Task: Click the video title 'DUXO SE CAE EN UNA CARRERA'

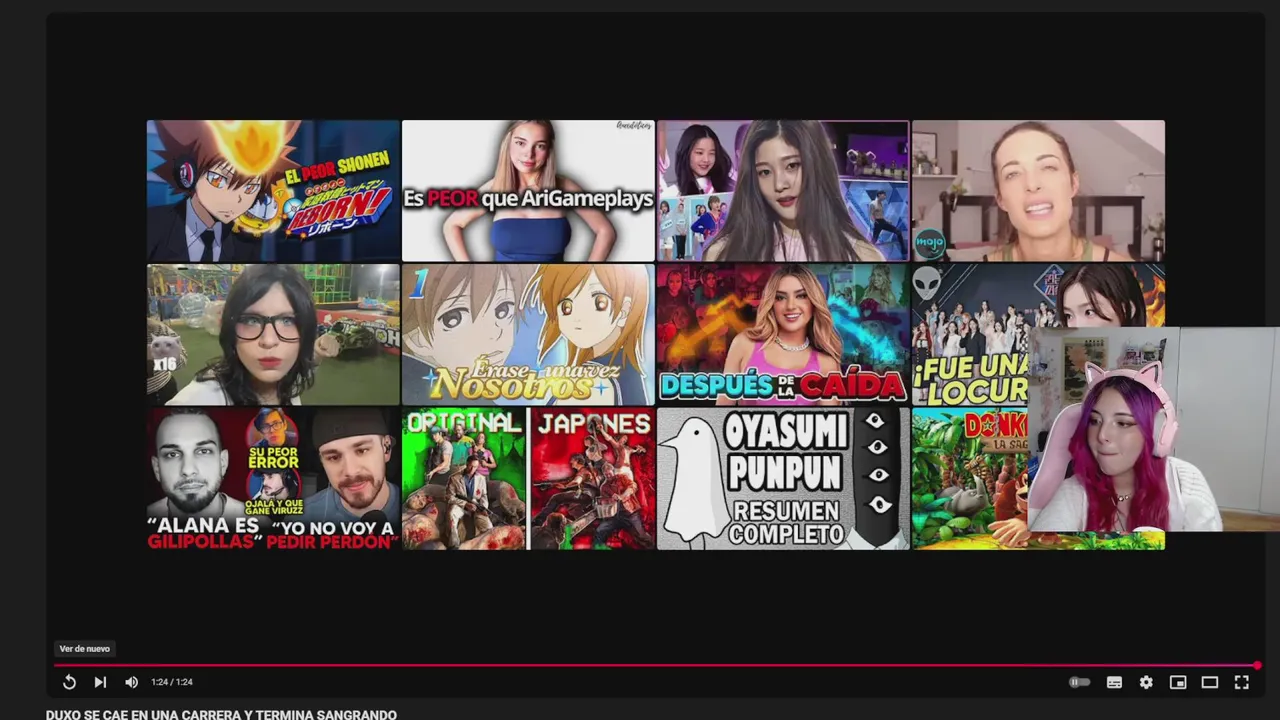Action: pos(221,714)
